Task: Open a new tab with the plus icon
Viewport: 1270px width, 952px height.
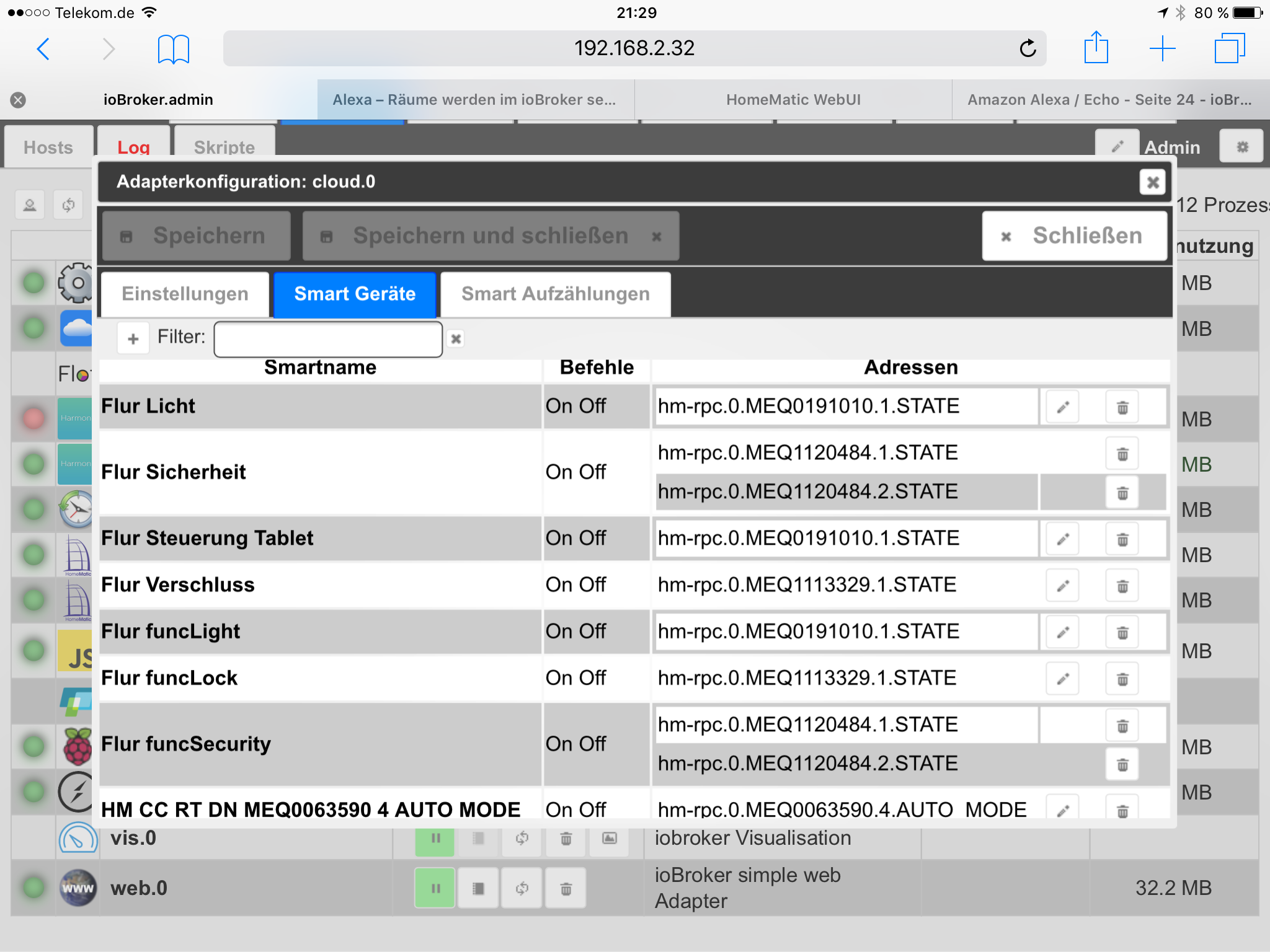Action: pos(1162,48)
